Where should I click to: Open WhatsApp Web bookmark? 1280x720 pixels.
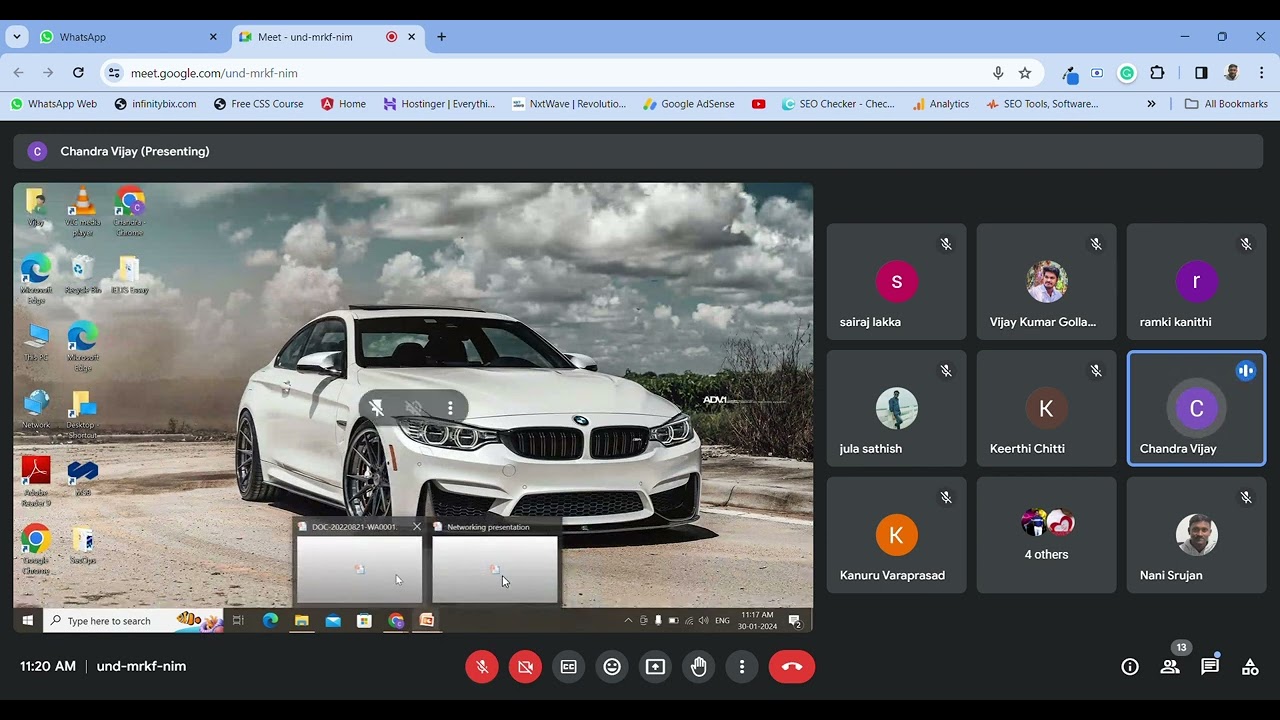[54, 104]
